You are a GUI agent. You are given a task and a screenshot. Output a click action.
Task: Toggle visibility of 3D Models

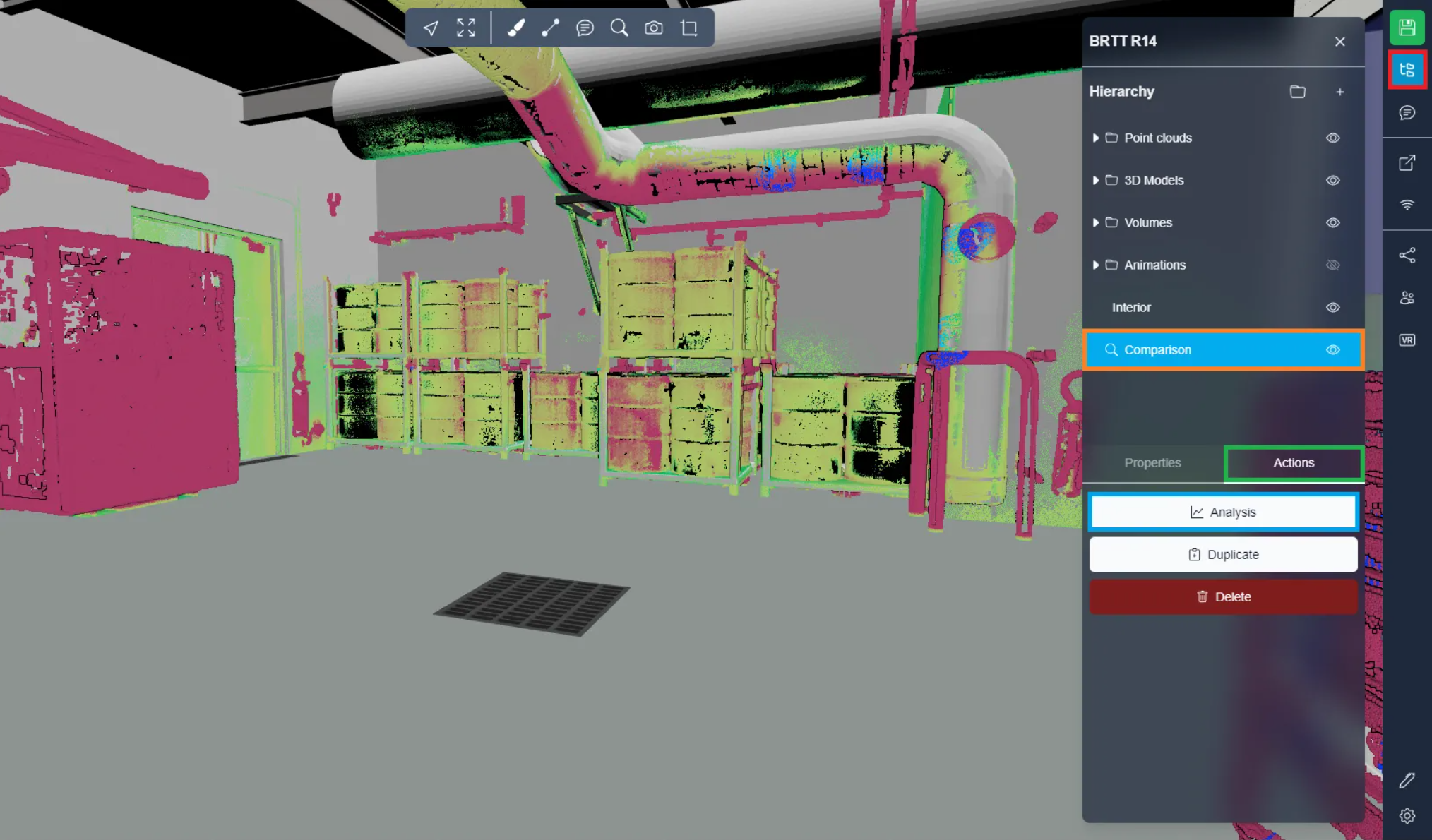[x=1332, y=181]
